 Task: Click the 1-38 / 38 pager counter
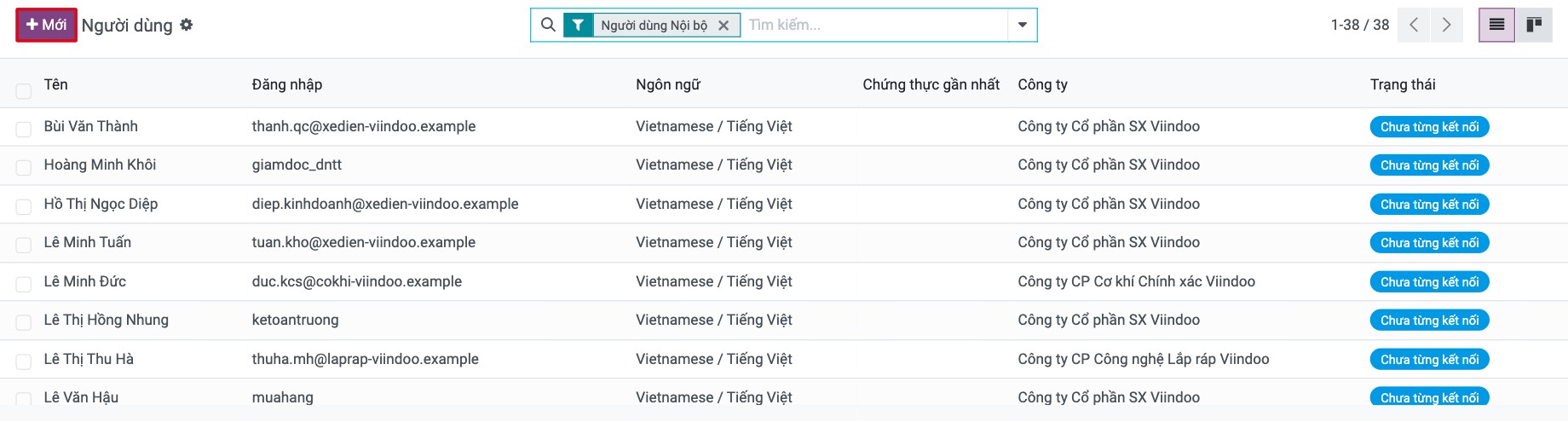[1359, 25]
